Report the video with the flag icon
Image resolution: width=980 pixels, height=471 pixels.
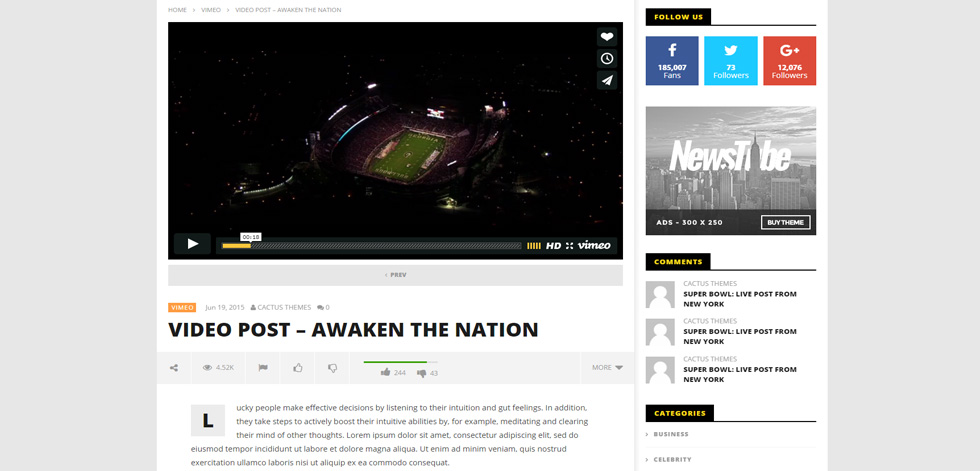point(263,368)
